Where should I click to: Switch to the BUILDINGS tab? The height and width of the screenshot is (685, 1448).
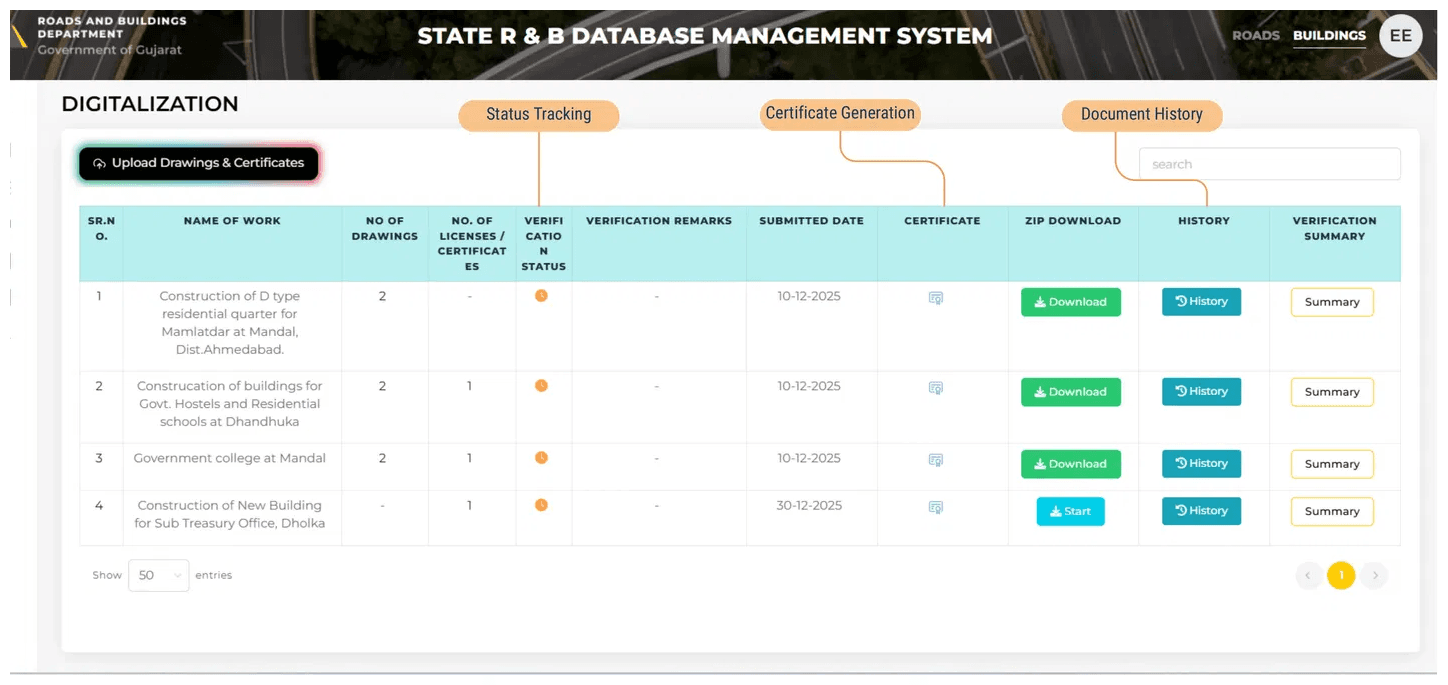pos(1329,35)
